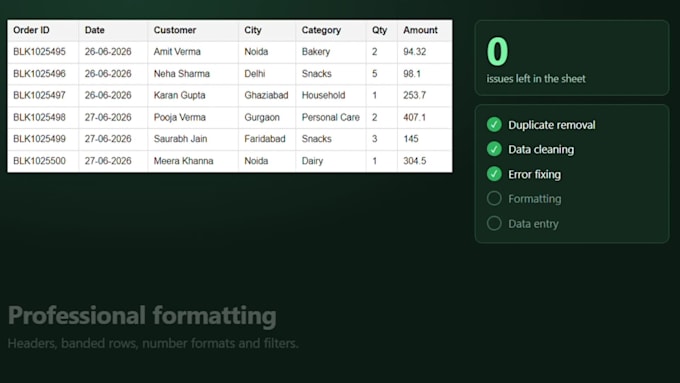
Task: Click the Error fixing green checkmark
Action: tap(494, 174)
